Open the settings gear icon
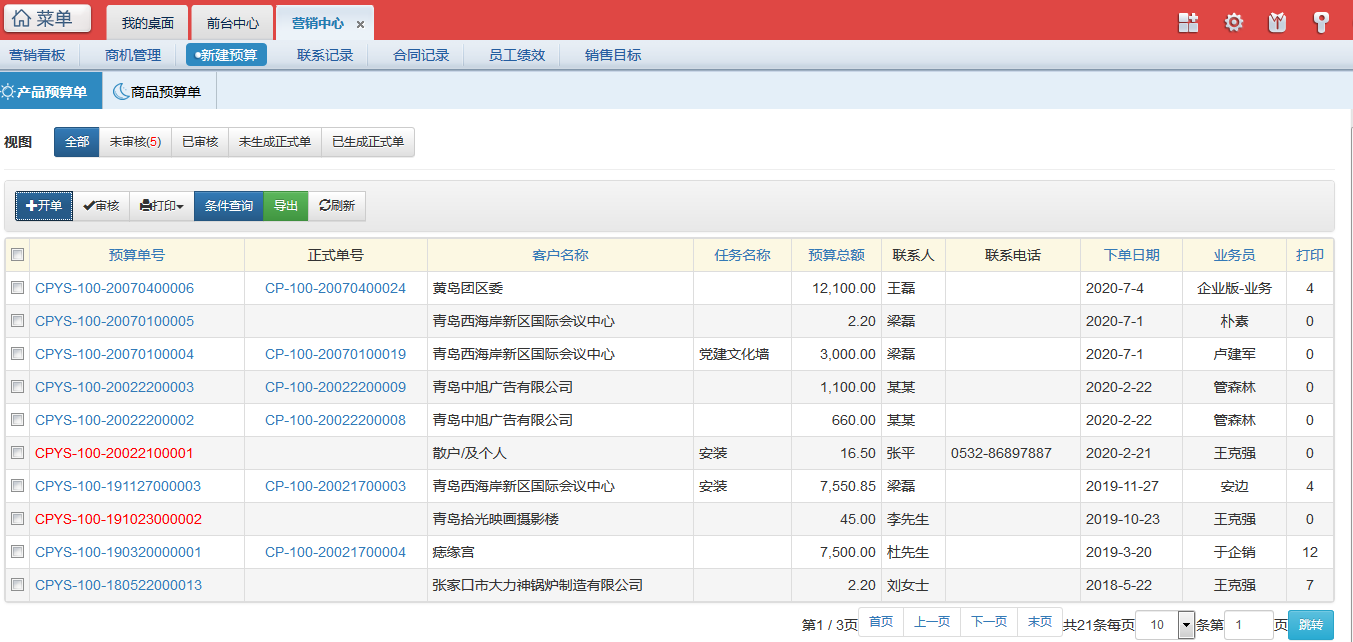 [x=1234, y=22]
